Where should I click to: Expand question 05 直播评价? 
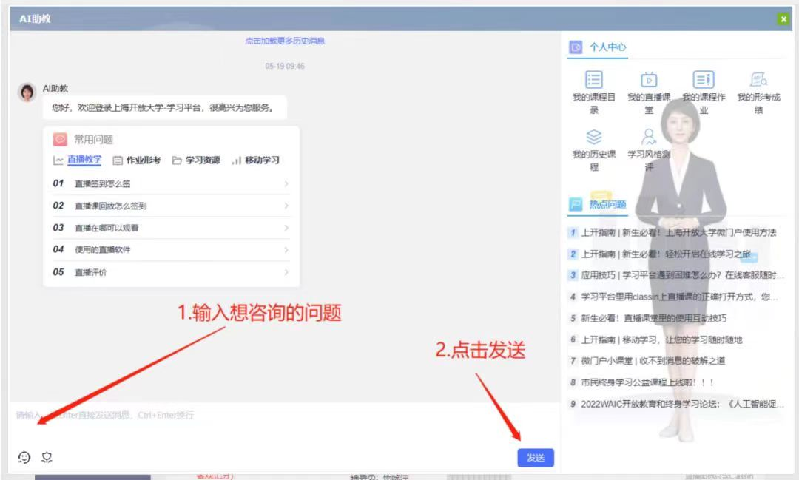tap(286, 272)
